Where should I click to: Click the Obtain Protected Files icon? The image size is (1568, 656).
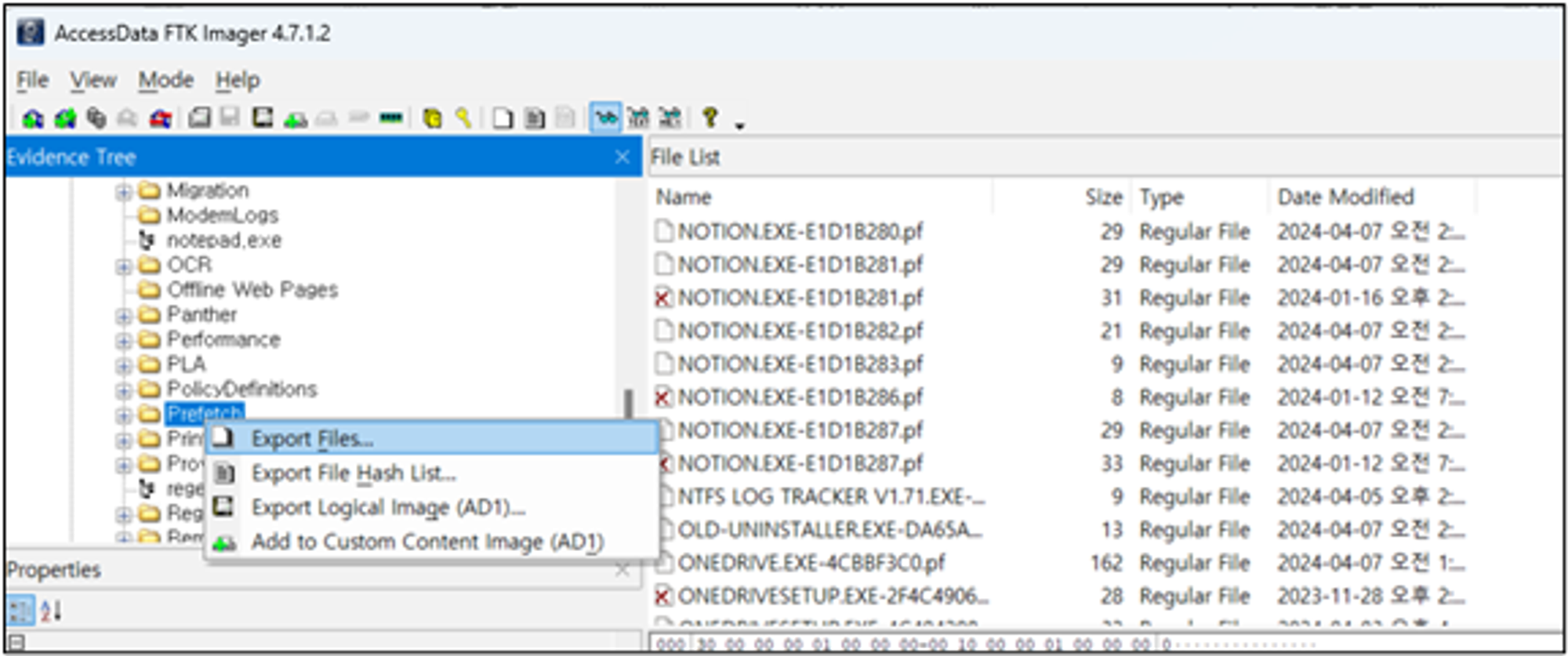[x=432, y=118]
